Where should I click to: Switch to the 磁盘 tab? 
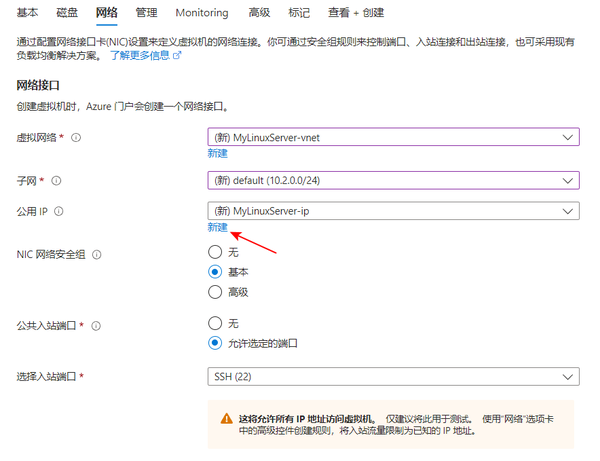67,13
